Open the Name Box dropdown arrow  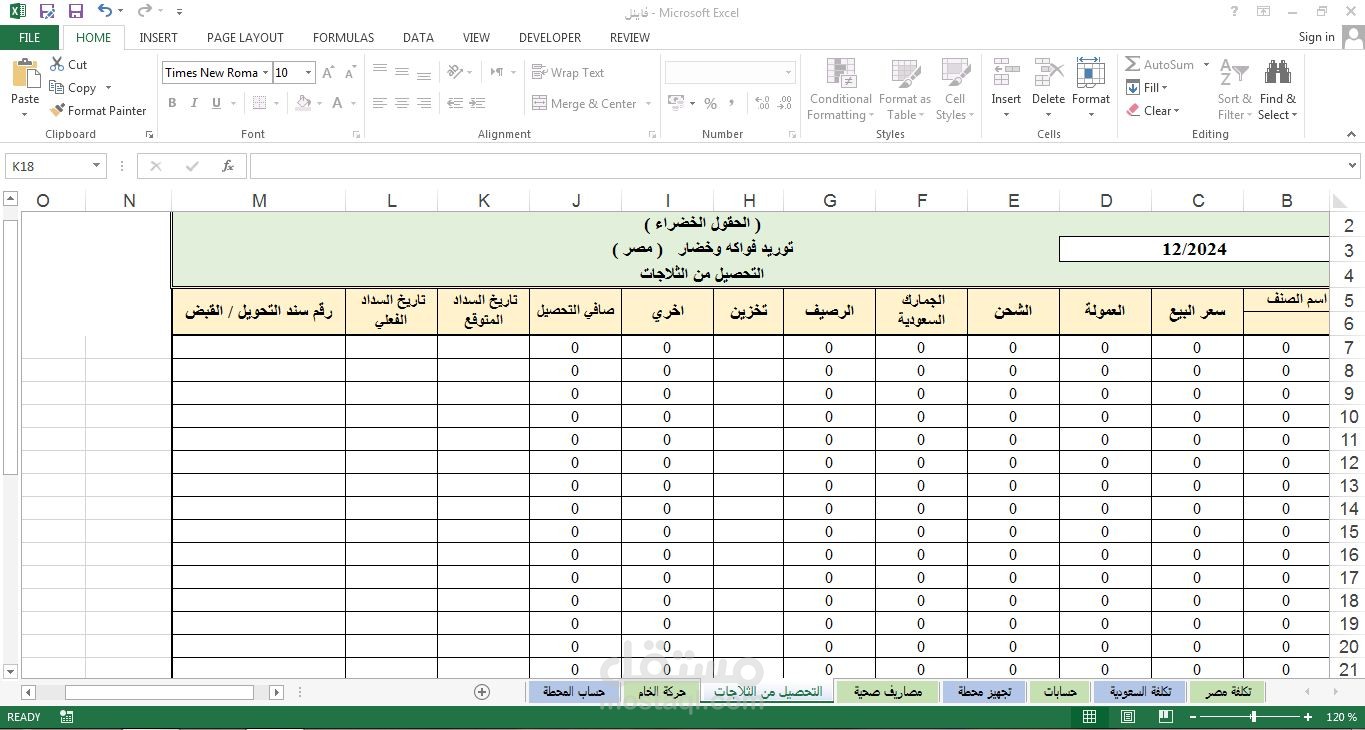pos(97,166)
